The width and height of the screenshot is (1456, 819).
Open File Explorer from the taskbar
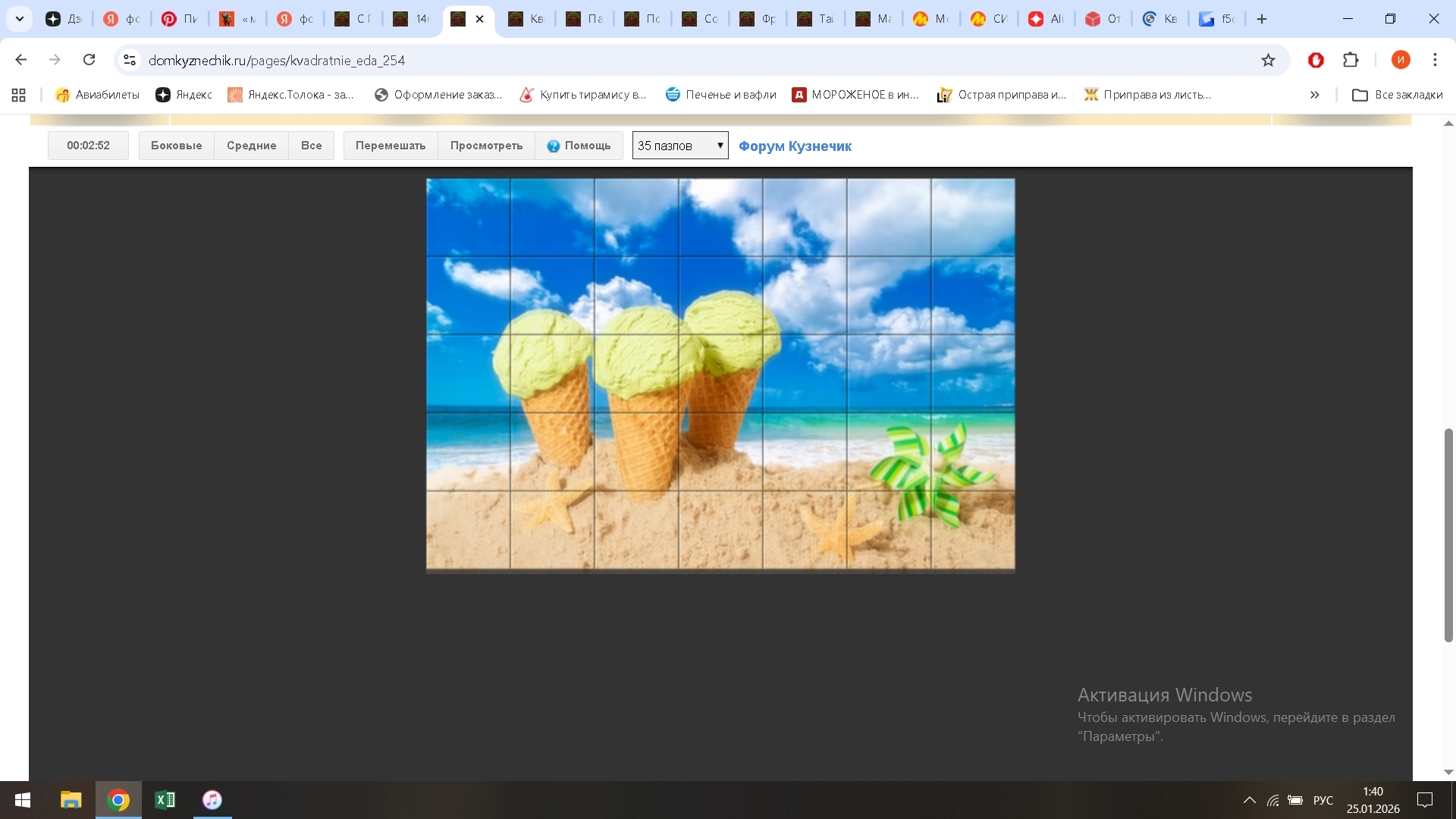tap(71, 800)
